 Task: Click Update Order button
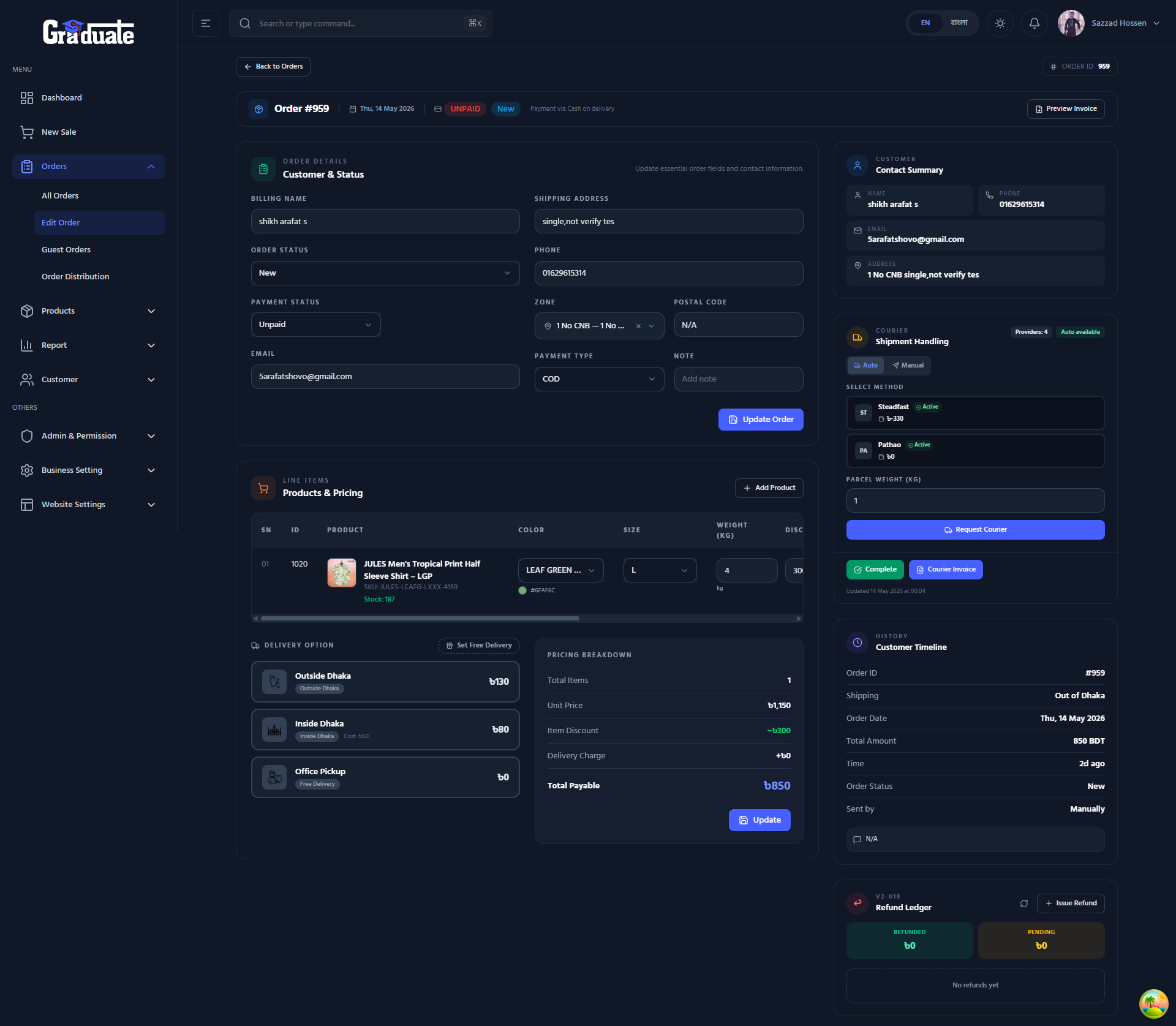tap(761, 420)
